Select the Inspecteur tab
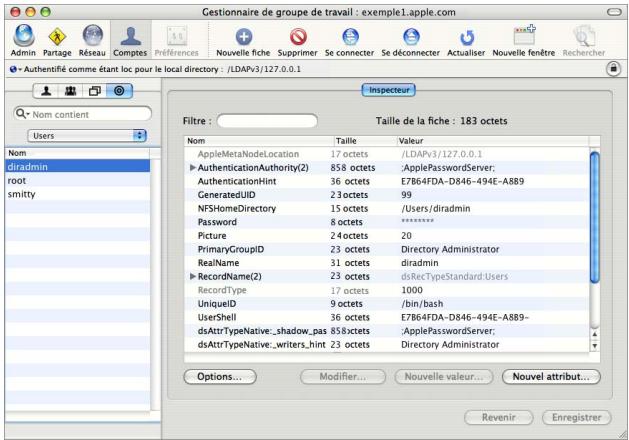This screenshot has width=629, height=440. pos(389,90)
